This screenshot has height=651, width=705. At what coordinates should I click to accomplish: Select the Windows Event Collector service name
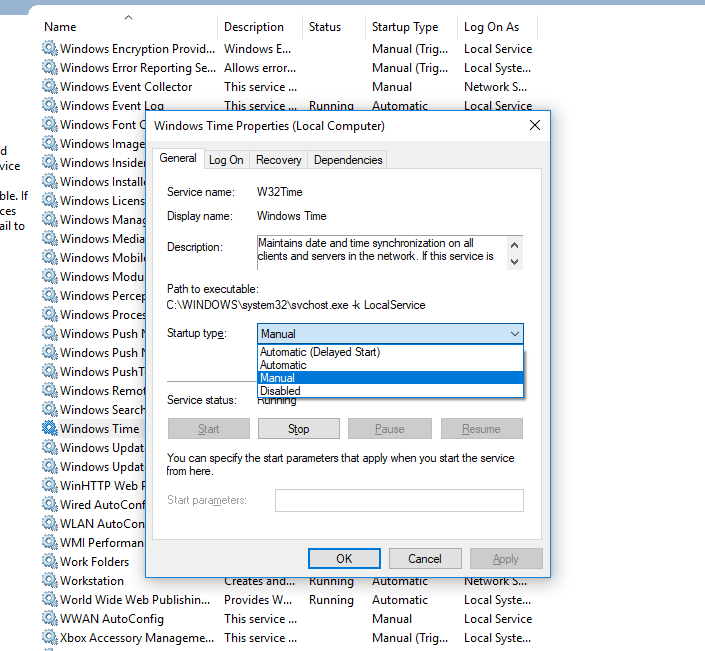(126, 87)
